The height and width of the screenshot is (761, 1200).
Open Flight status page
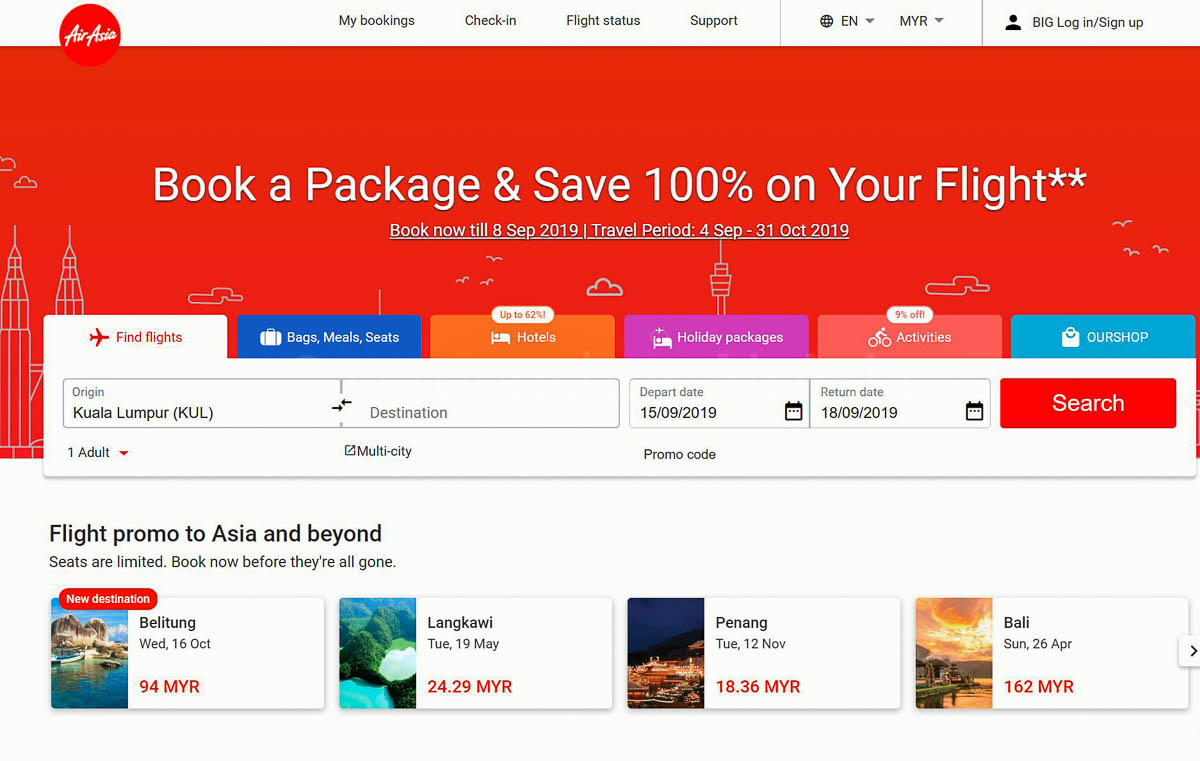pos(603,21)
